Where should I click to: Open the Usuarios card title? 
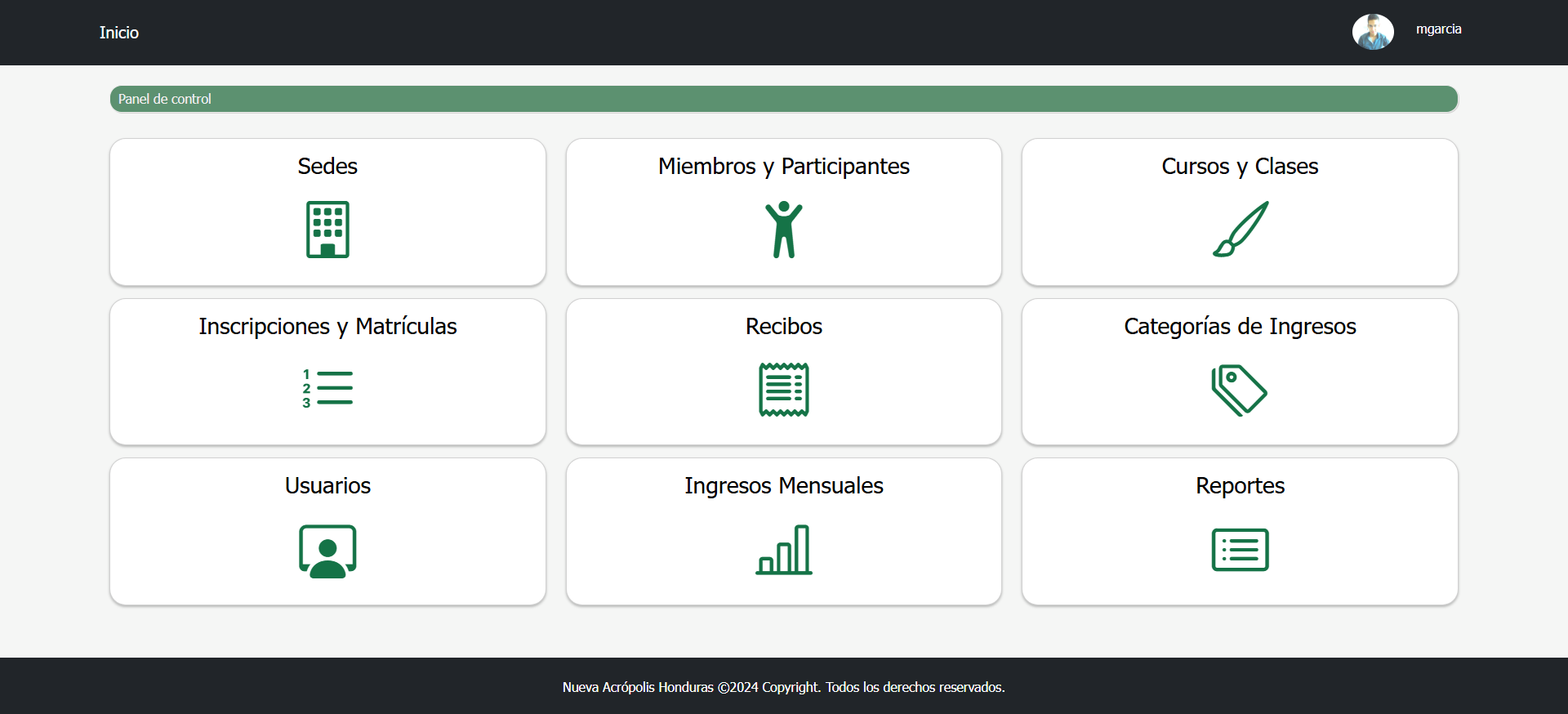coord(327,485)
